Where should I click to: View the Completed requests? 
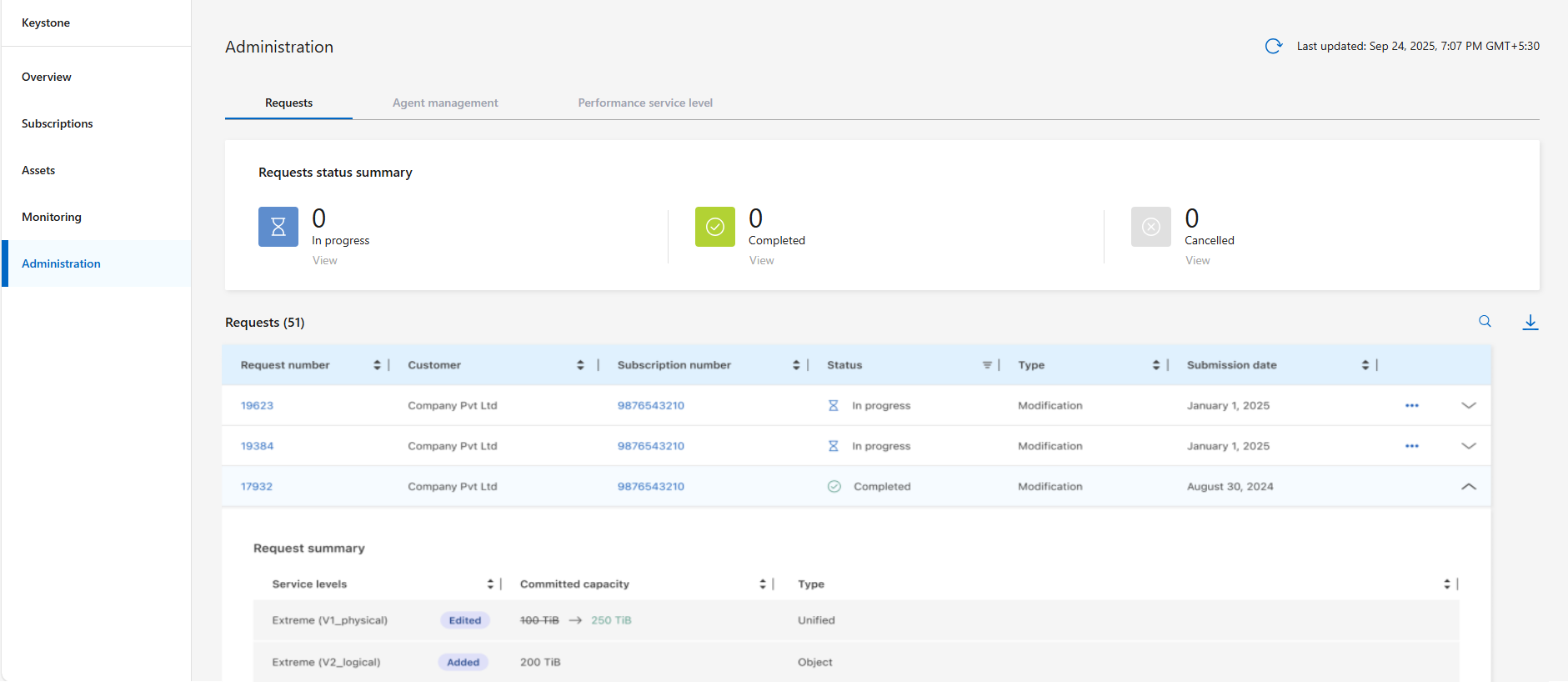pyautogui.click(x=761, y=261)
